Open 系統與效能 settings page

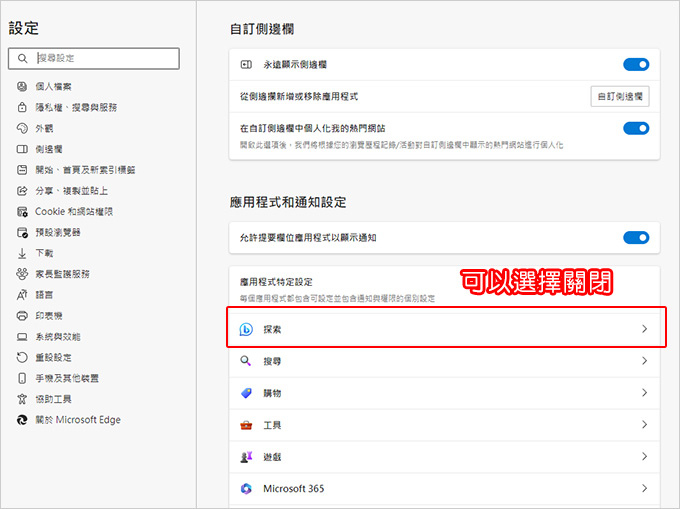pyautogui.click(x=58, y=336)
